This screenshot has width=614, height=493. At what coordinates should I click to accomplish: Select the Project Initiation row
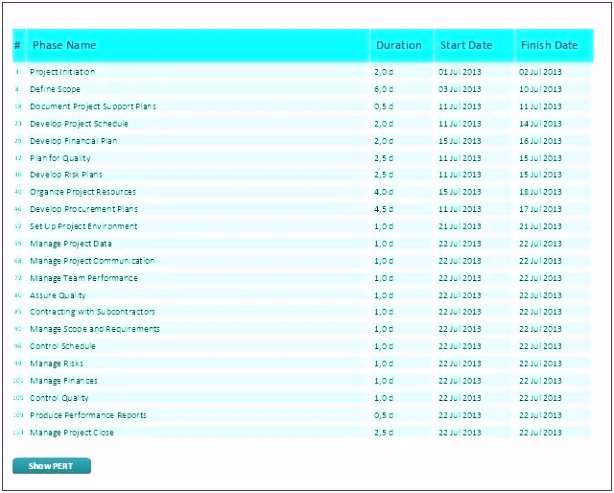click(302, 72)
